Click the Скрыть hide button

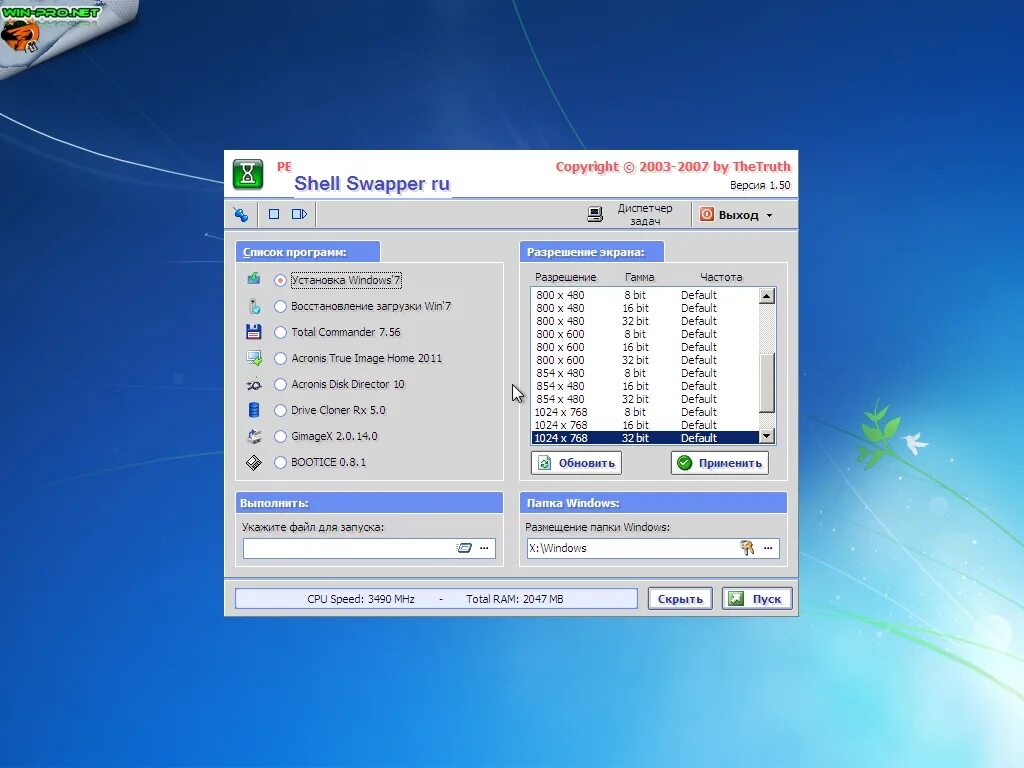[x=680, y=599]
